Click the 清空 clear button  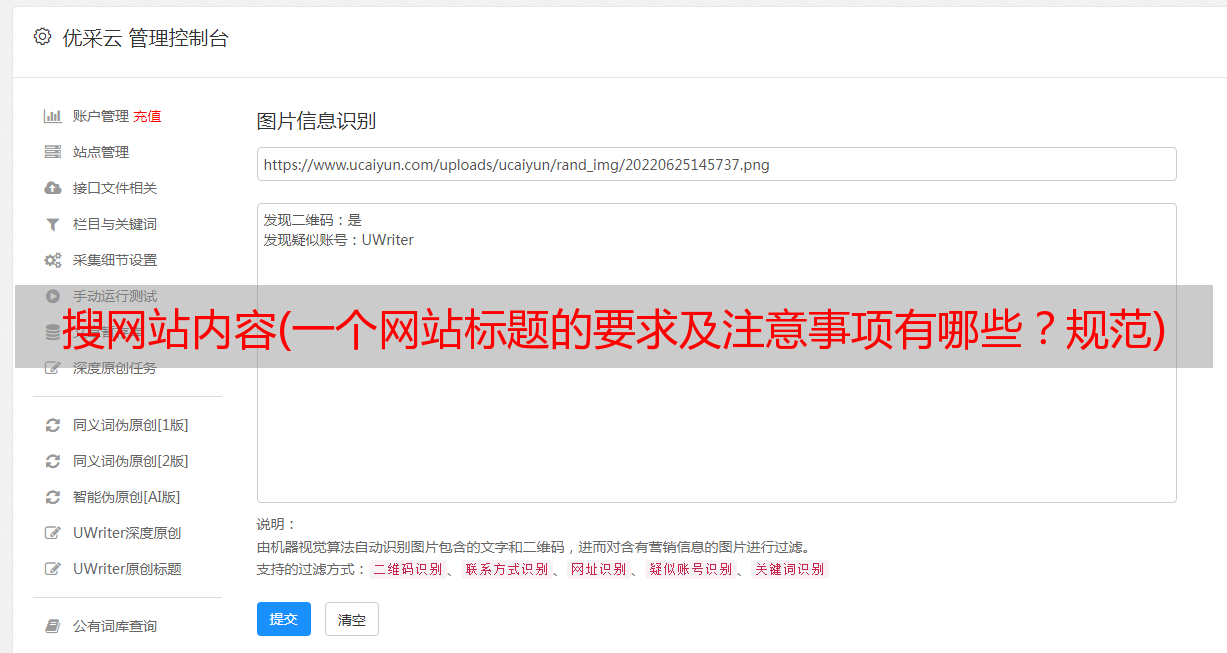pyautogui.click(x=352, y=619)
